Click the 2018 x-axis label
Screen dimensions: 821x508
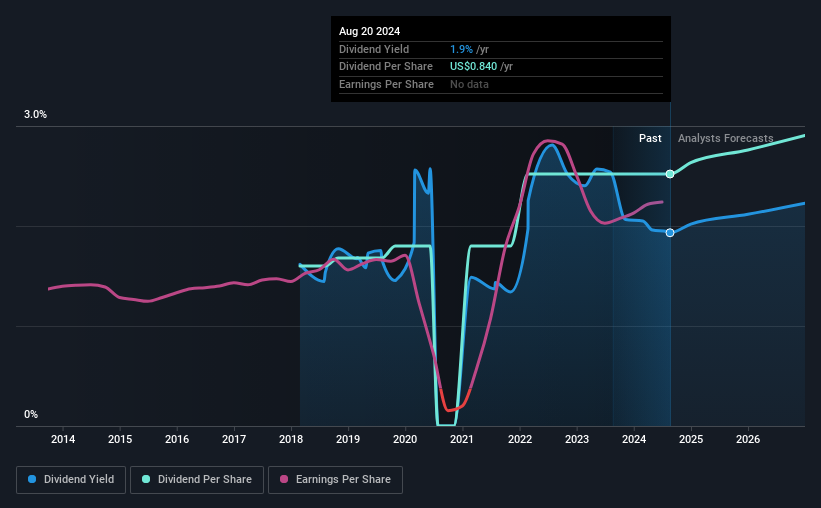[291, 439]
